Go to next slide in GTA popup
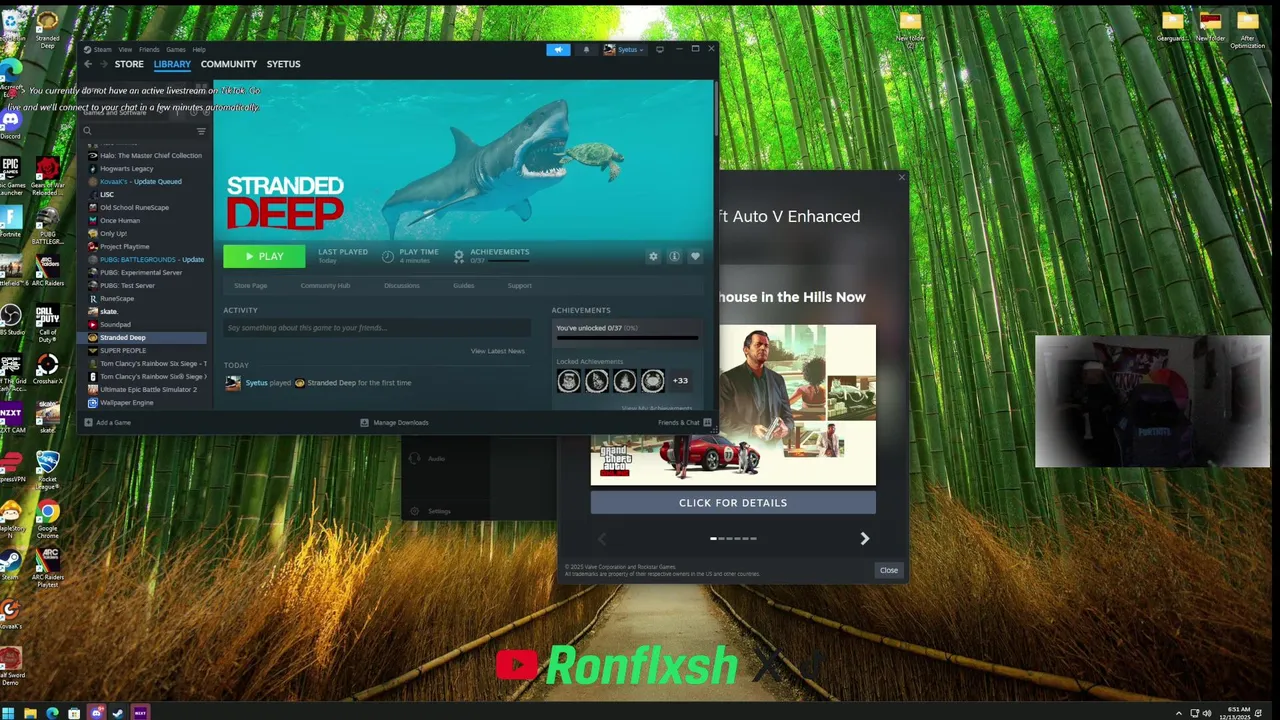 point(865,539)
